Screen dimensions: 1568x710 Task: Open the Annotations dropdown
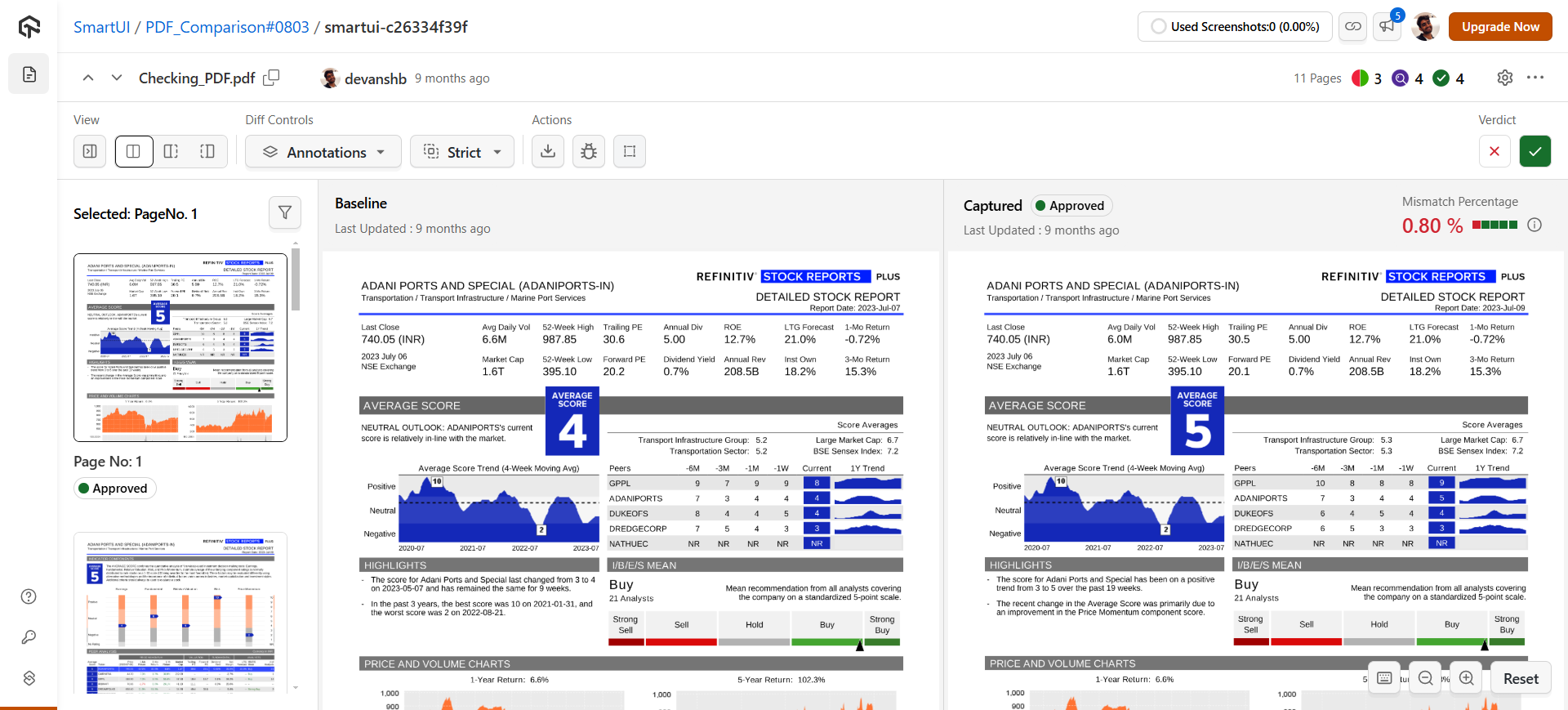pyautogui.click(x=323, y=152)
